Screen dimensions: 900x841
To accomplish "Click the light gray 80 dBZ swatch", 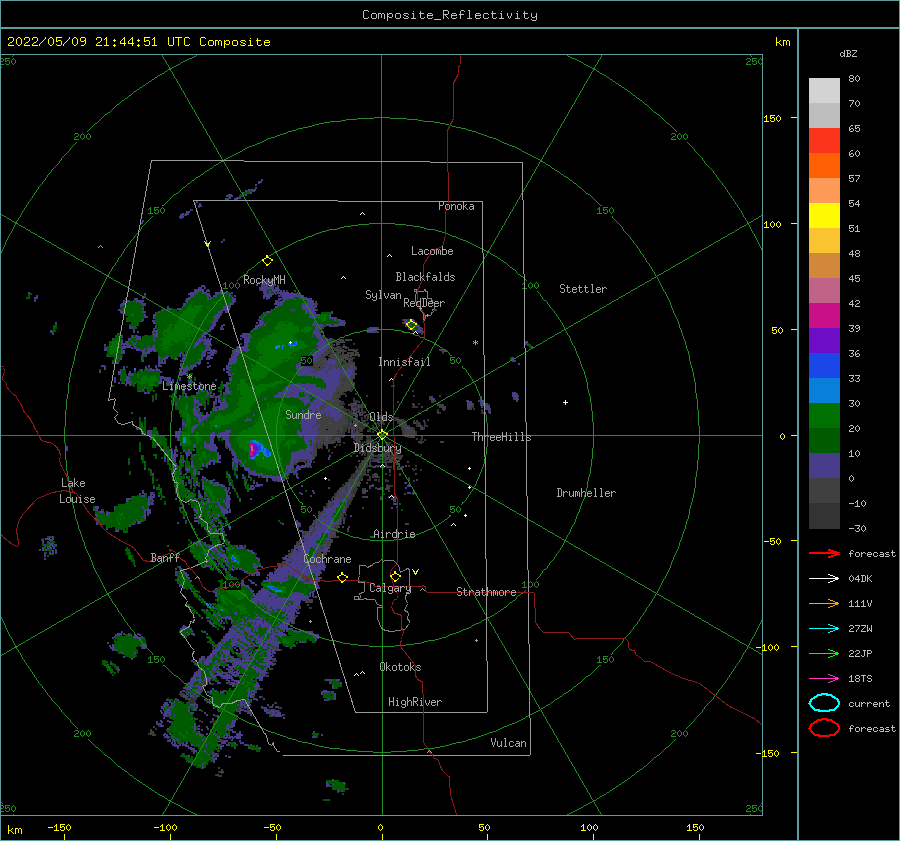I will point(824,90).
